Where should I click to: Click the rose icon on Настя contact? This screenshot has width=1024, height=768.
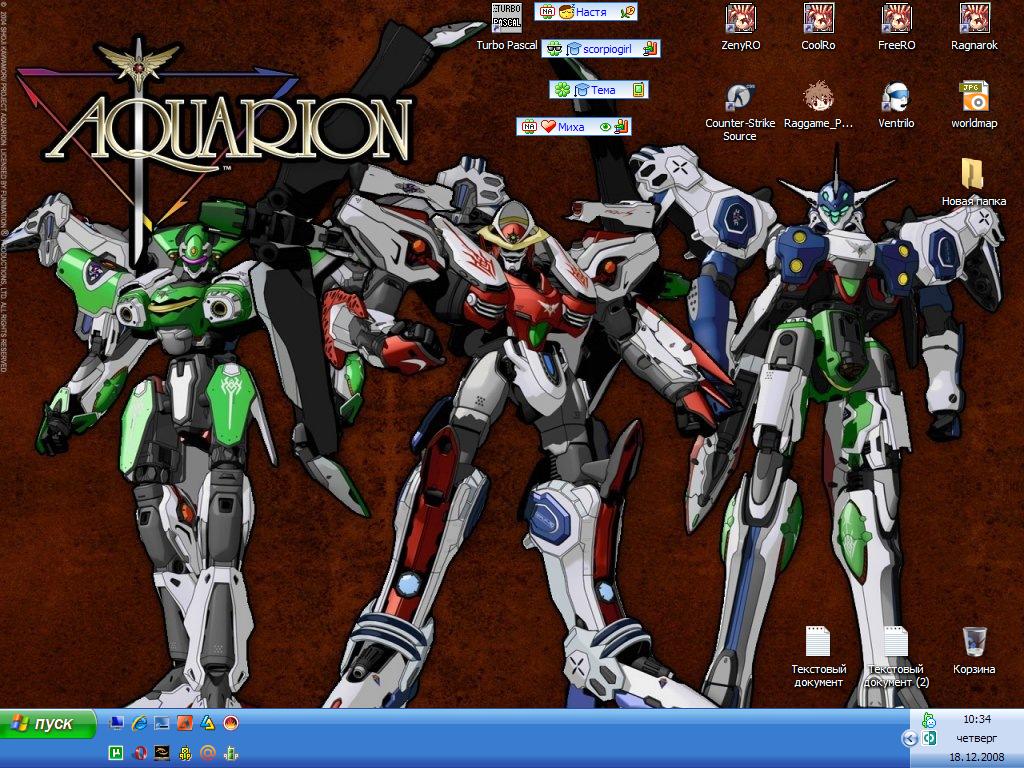(627, 12)
